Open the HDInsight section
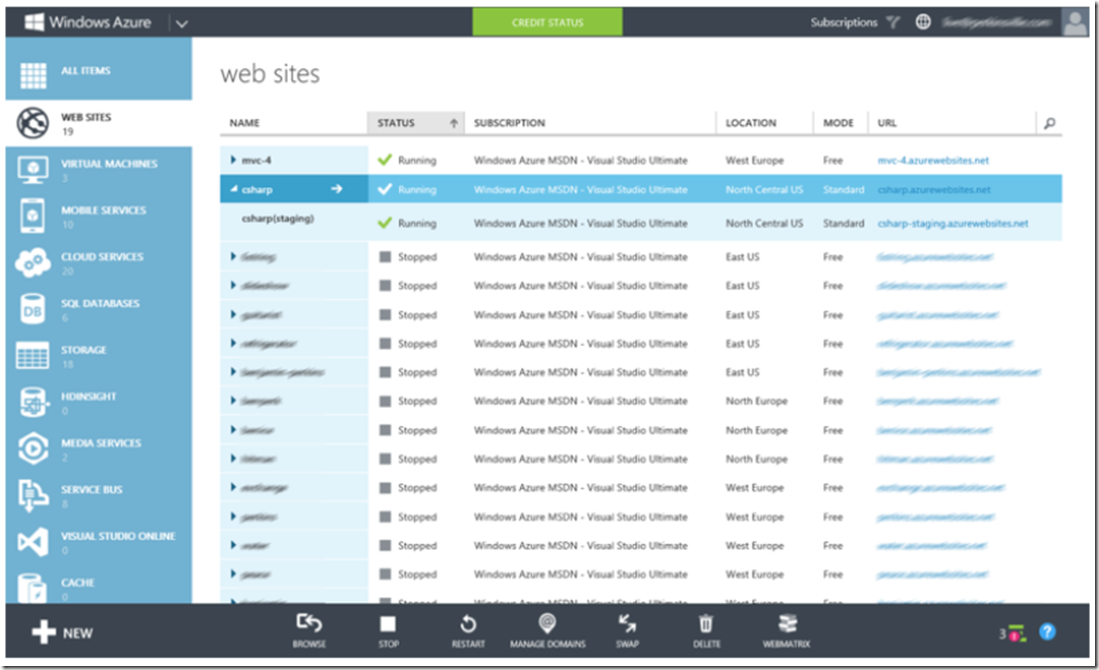 [x=98, y=402]
